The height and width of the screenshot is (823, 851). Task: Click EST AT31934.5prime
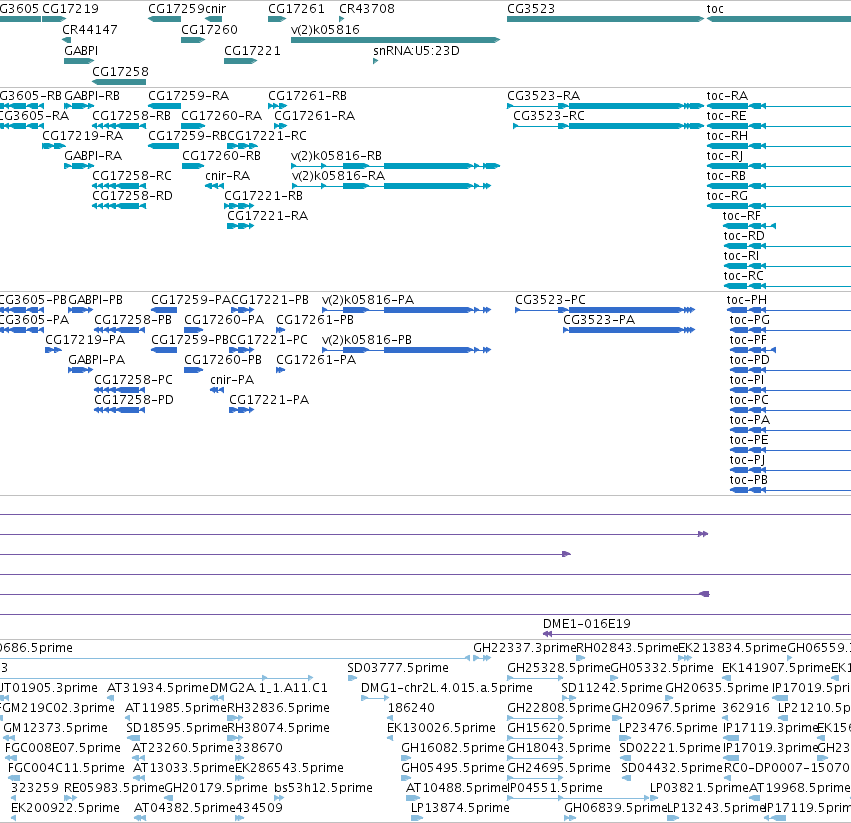coord(158,688)
